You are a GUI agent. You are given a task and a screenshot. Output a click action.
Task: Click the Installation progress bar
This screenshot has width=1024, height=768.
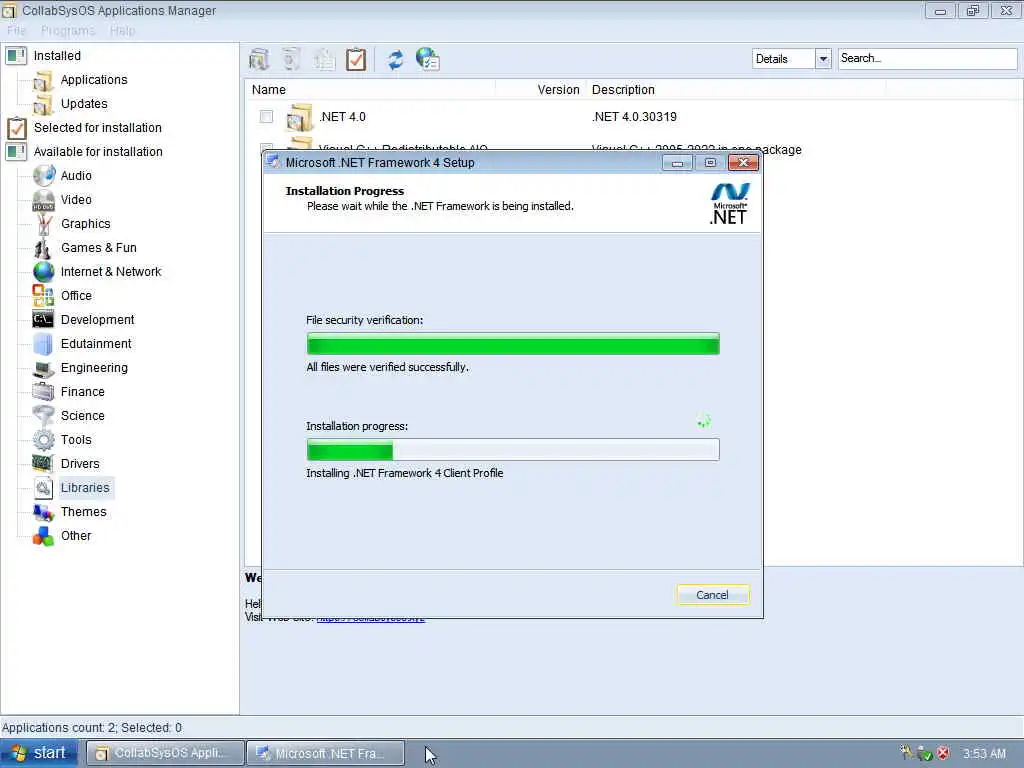pos(513,449)
